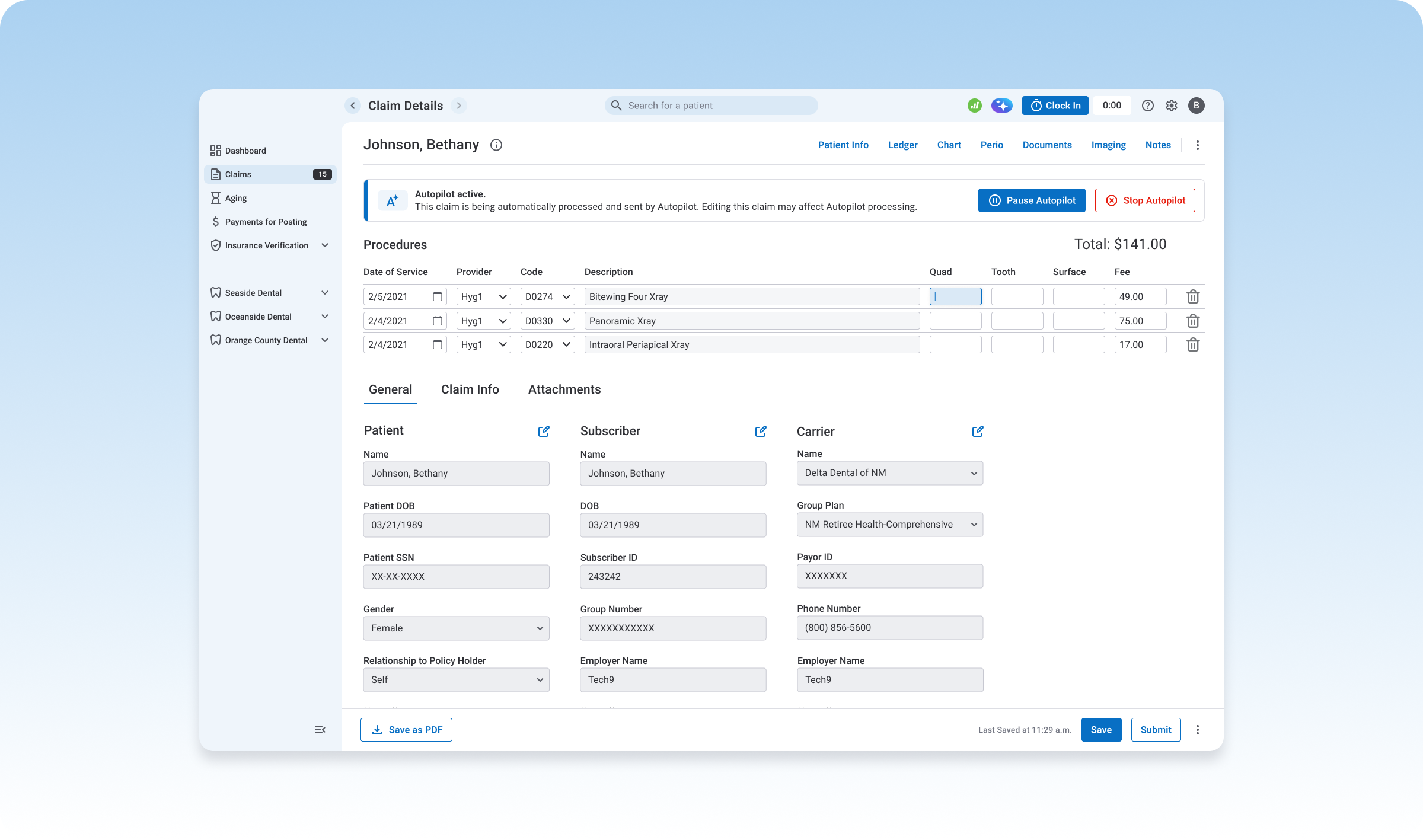The width and height of the screenshot is (1423, 840).
Task: Click the Save as PDF button
Action: tap(406, 730)
